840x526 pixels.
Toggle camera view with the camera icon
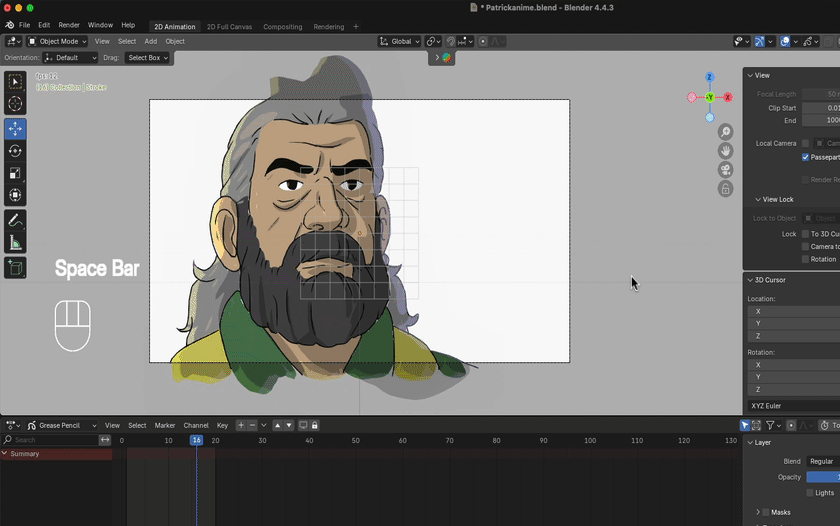coord(726,170)
